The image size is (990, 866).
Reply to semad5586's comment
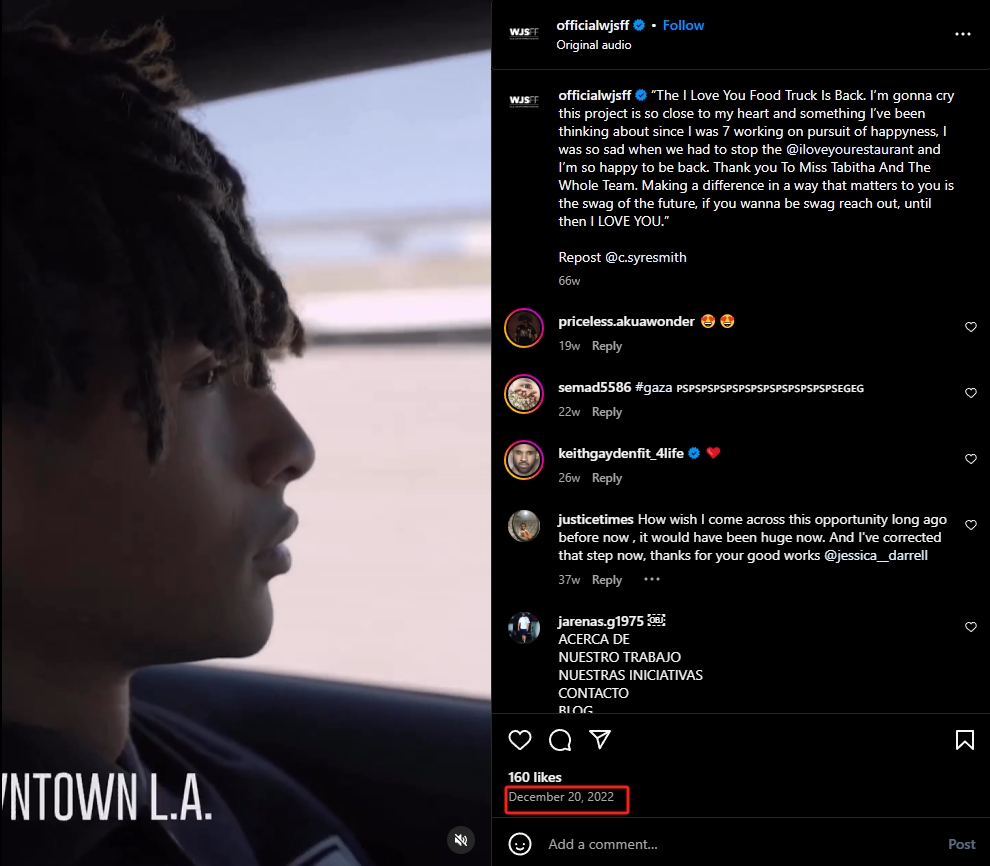point(607,412)
